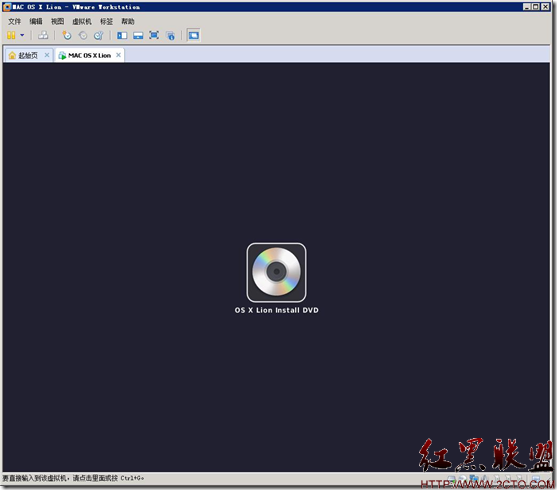Toggle the sidebar panel view icon
This screenshot has width=557, height=490.
[x=122, y=35]
